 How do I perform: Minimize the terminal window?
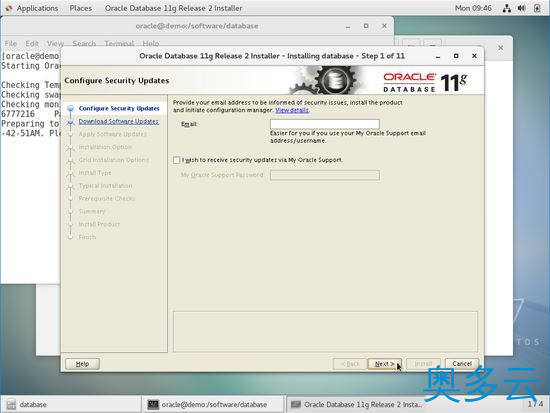pyautogui.click(x=348, y=26)
